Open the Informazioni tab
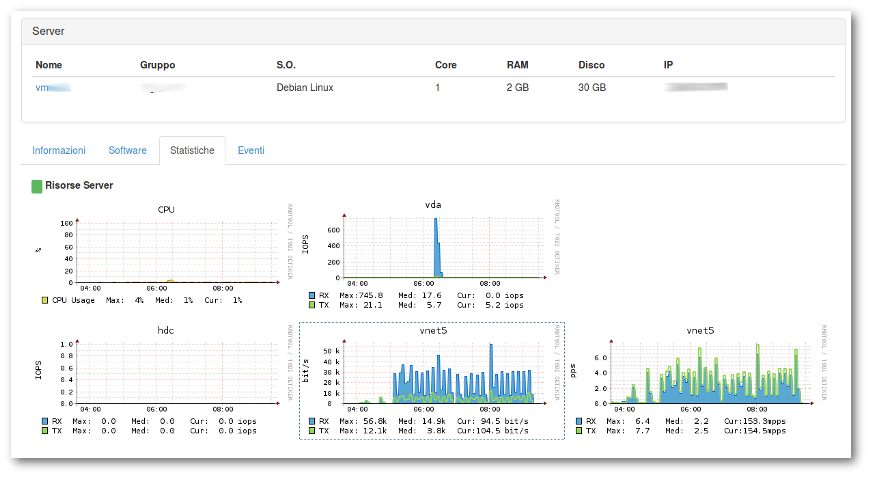 pos(59,150)
